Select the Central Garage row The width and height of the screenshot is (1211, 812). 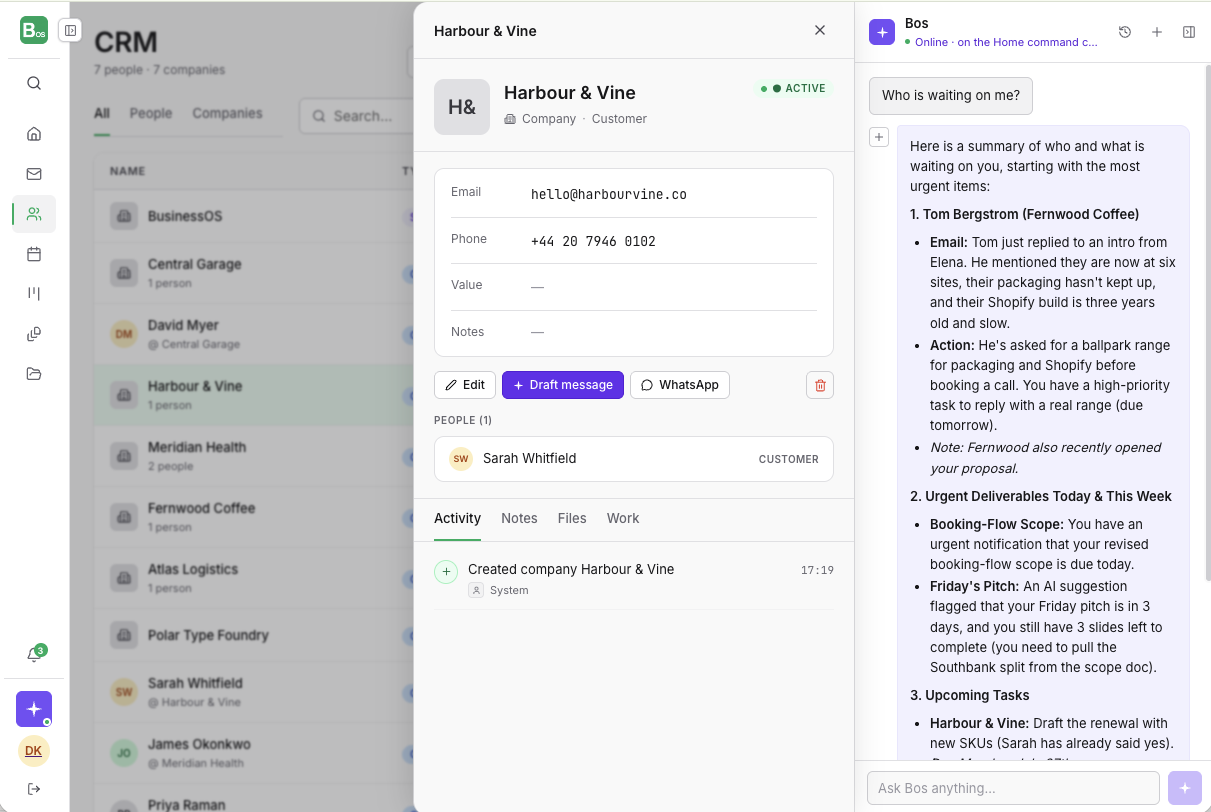[x=253, y=272]
